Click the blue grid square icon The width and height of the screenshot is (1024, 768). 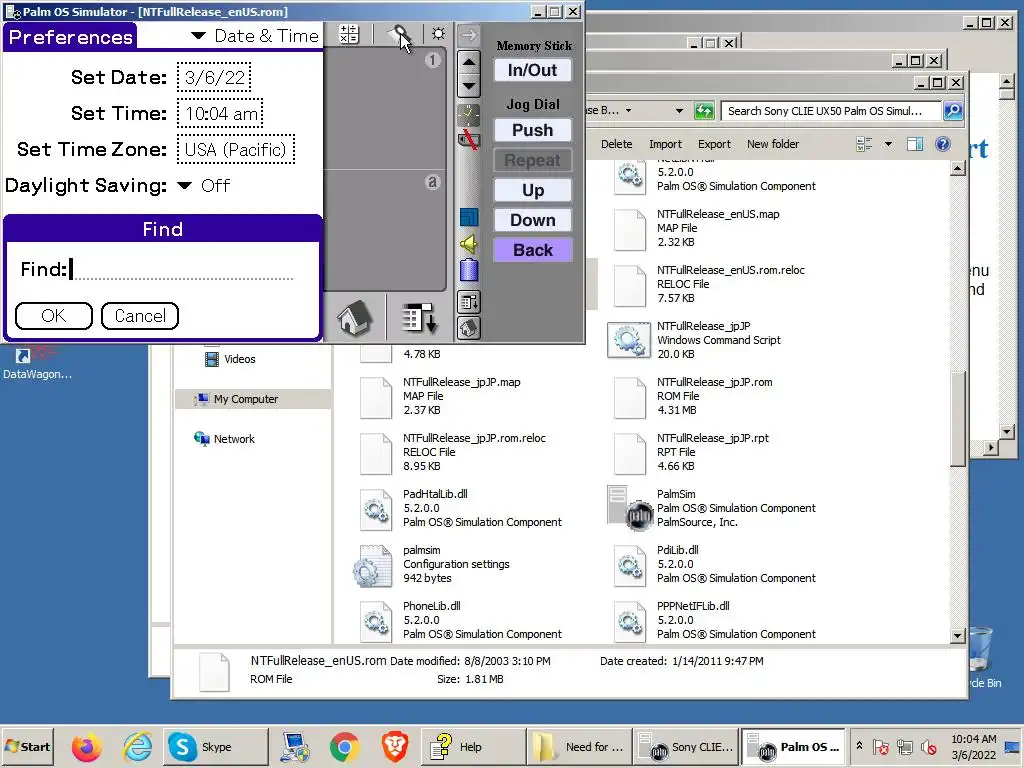click(x=469, y=217)
